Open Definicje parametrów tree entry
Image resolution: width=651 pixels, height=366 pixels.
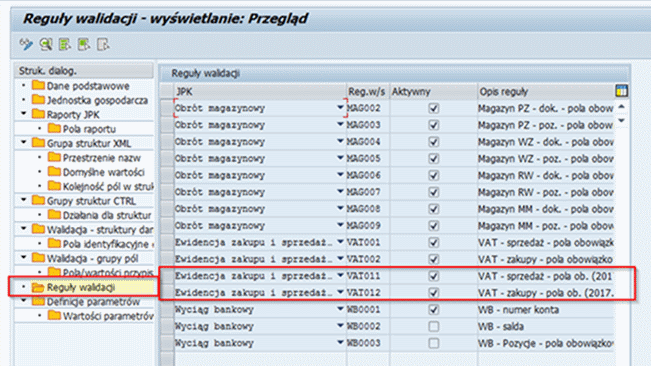pos(93,302)
